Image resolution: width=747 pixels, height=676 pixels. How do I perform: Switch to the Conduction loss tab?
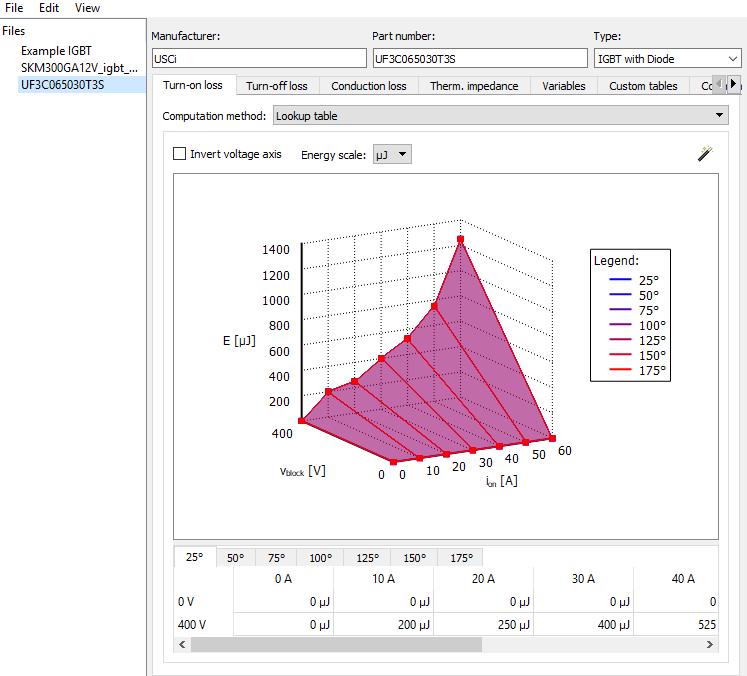pyautogui.click(x=369, y=86)
